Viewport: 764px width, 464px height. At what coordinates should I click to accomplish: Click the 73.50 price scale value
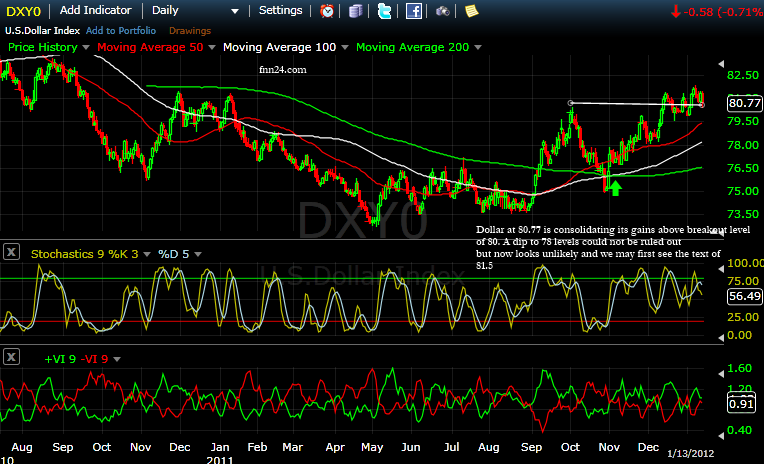[x=743, y=214]
